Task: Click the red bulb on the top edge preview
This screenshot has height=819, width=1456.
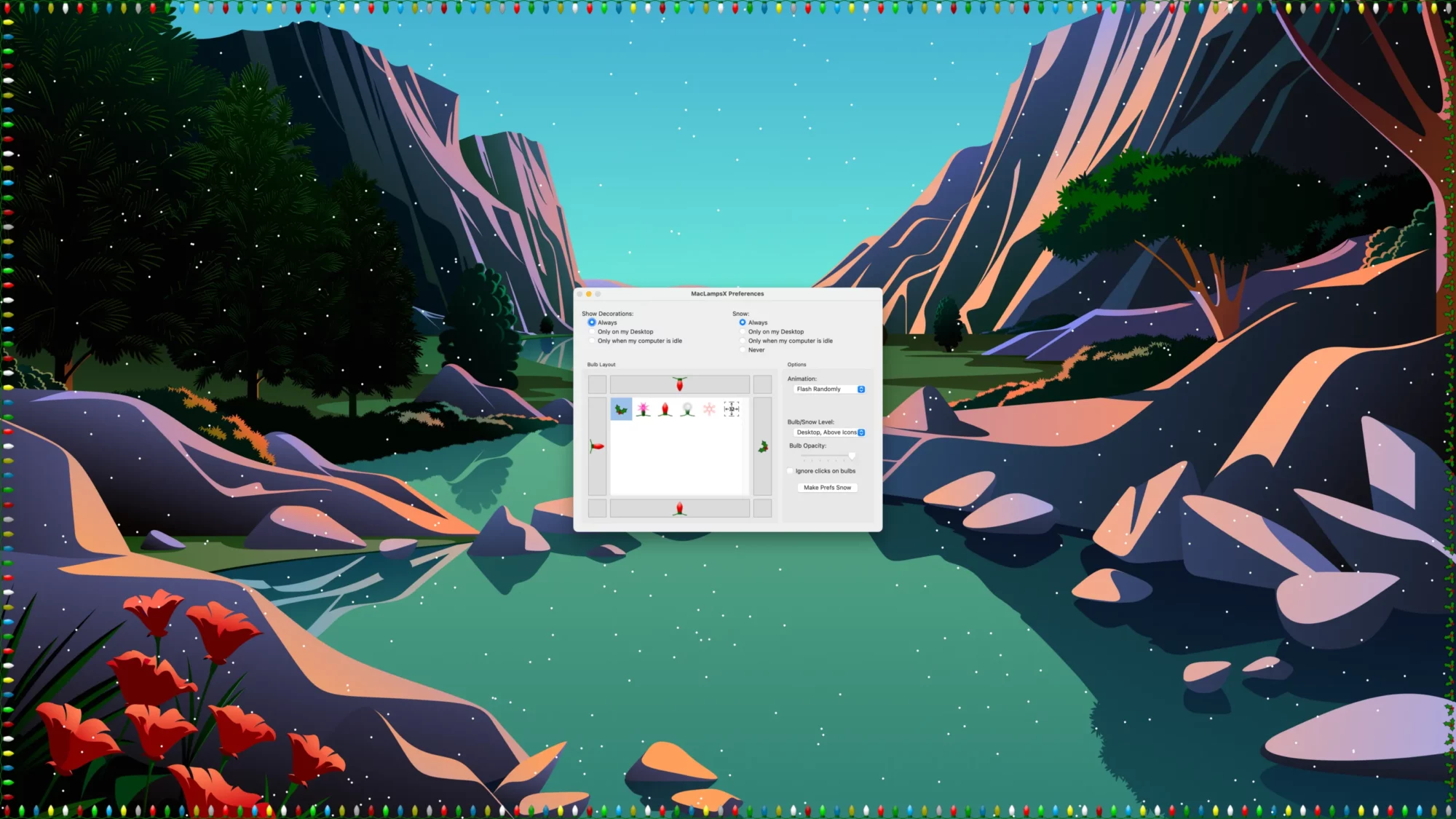Action: point(680,384)
